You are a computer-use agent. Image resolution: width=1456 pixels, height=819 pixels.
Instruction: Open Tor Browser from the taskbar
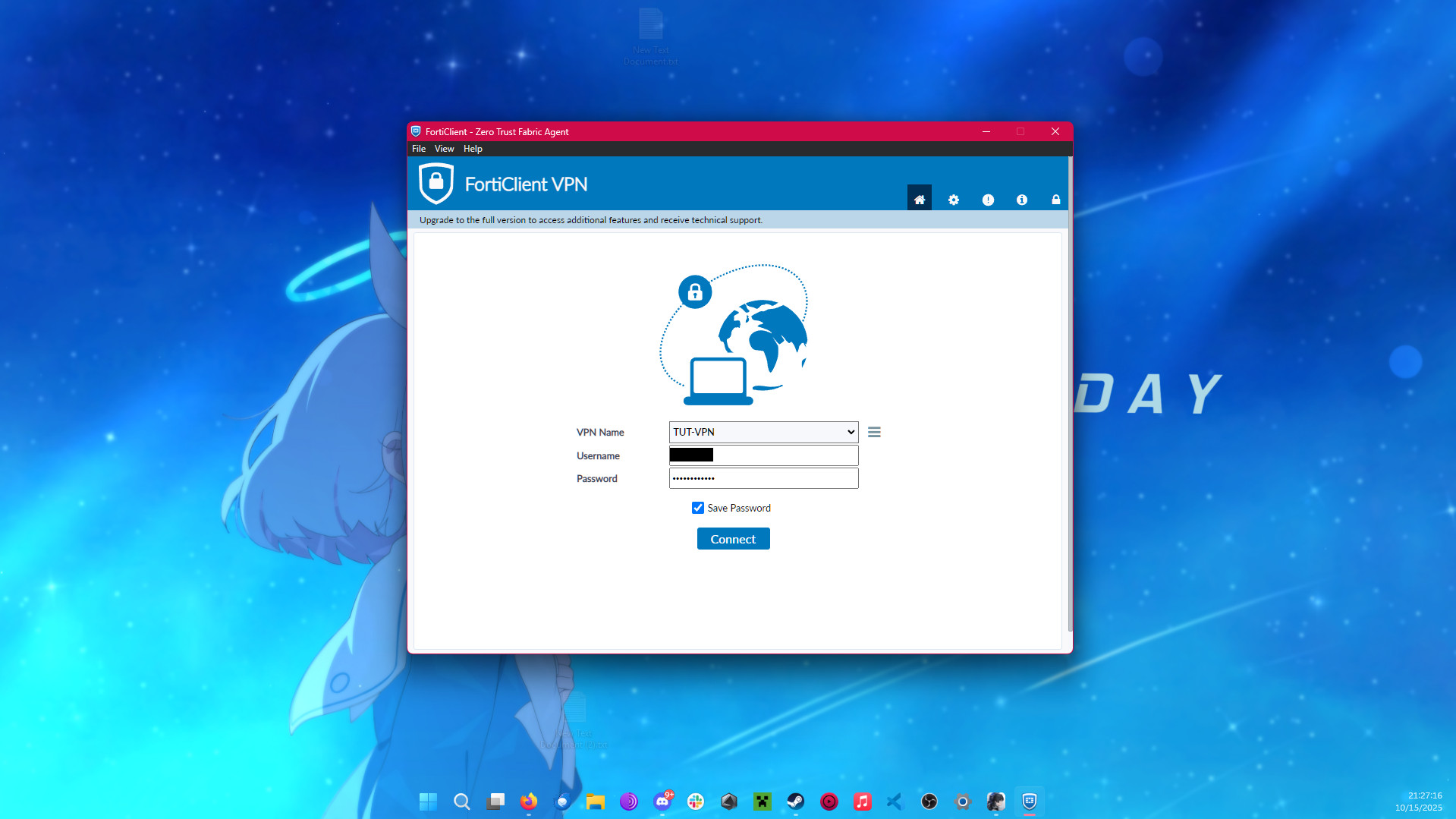[629, 802]
